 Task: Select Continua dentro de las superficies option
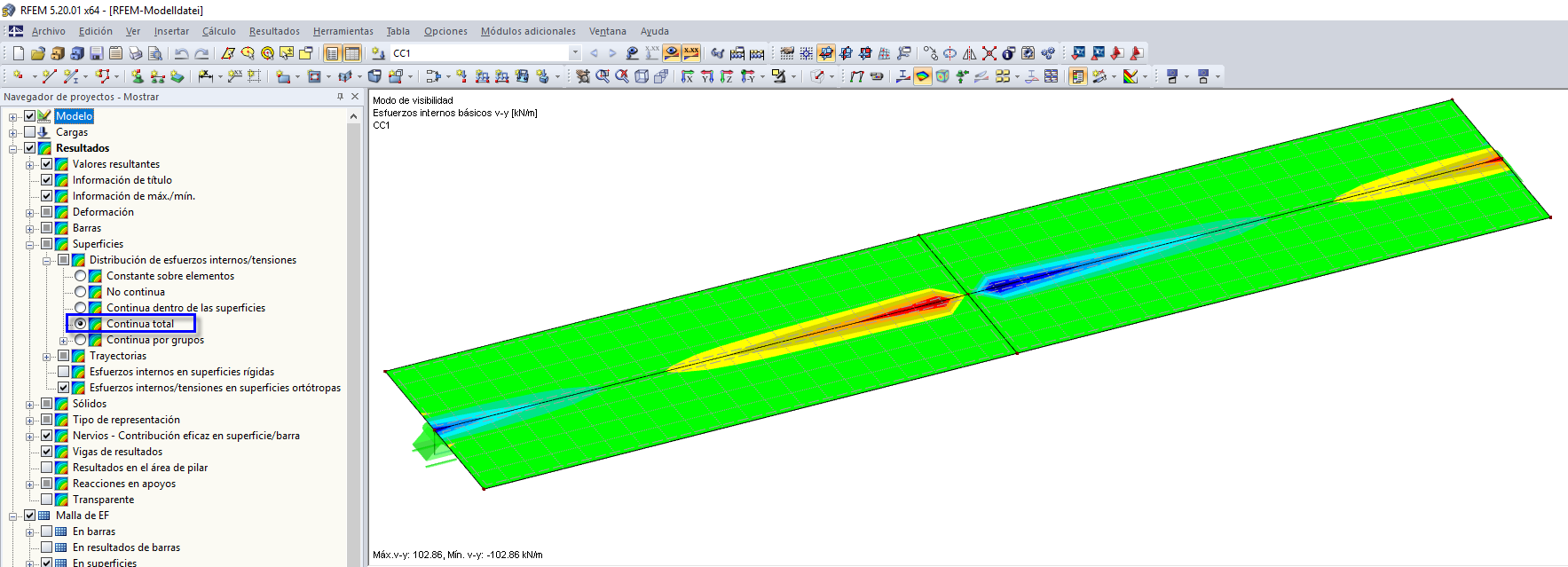81,308
